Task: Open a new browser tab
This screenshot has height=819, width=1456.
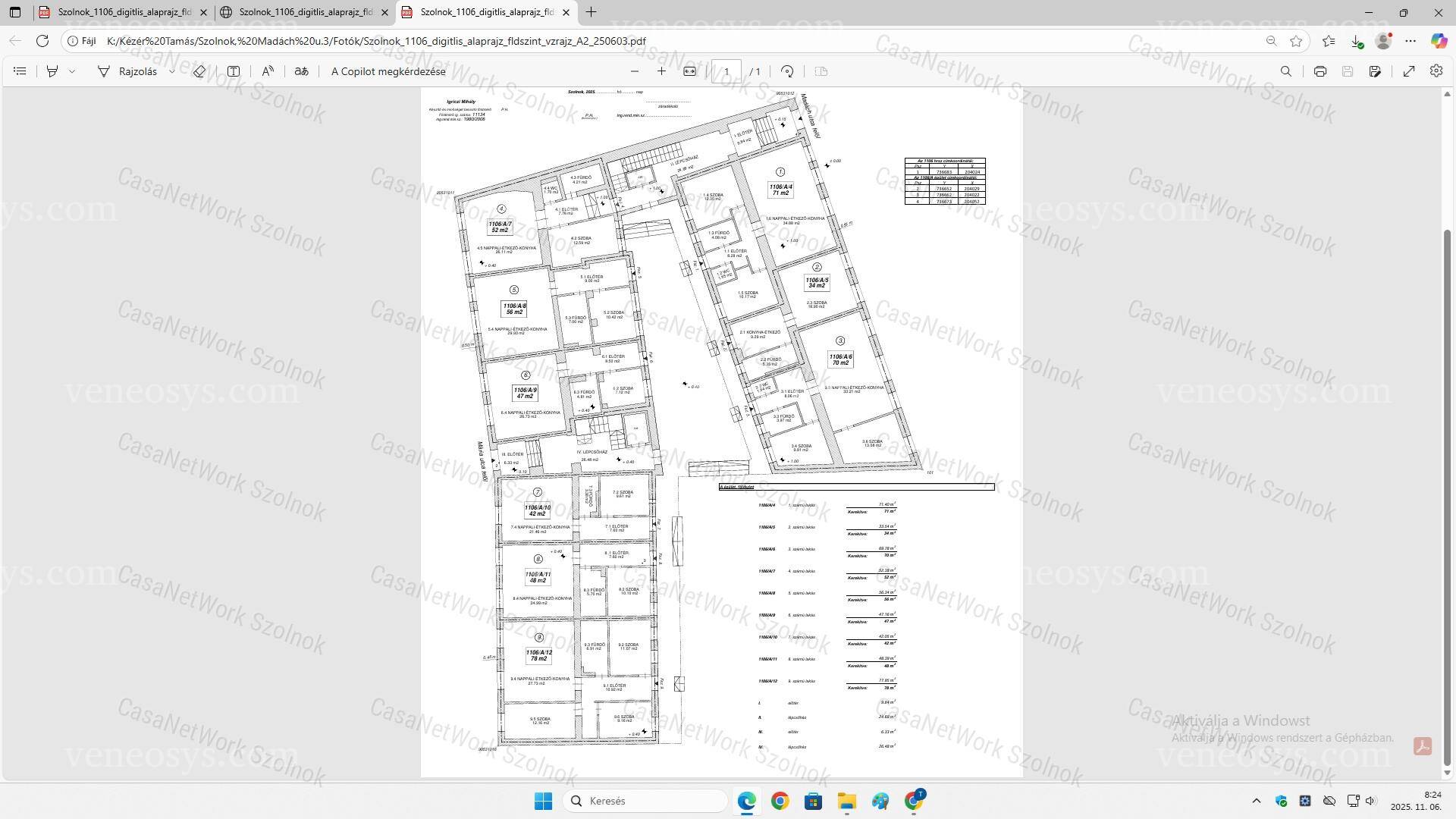Action: (591, 12)
